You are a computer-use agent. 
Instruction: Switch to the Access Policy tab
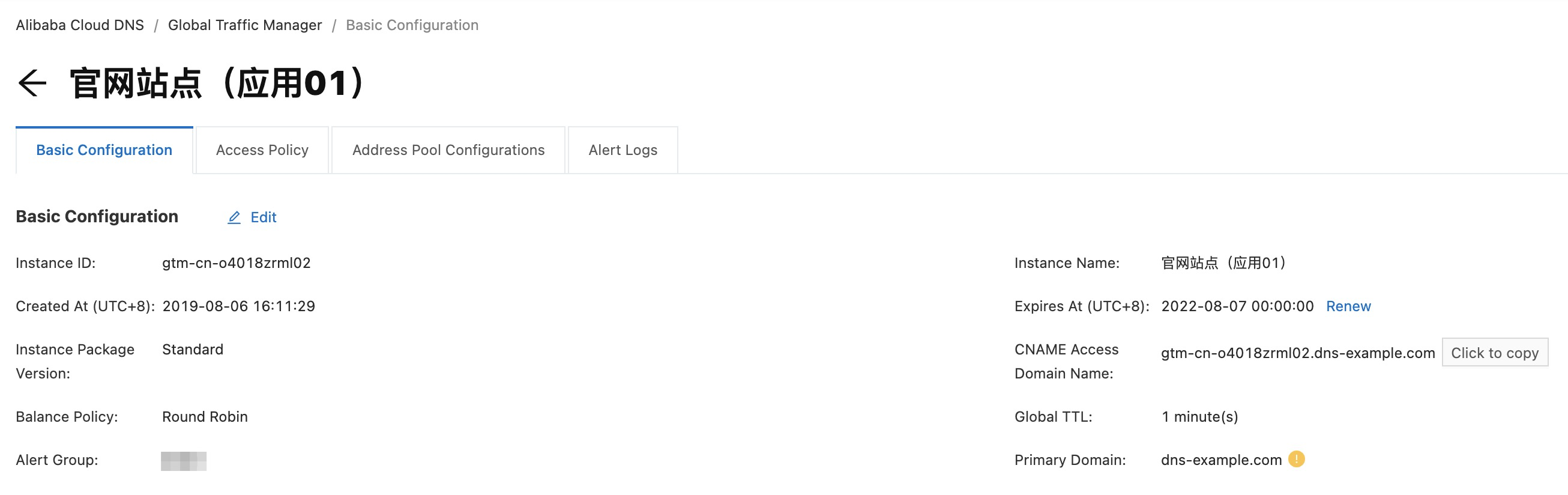pos(262,150)
